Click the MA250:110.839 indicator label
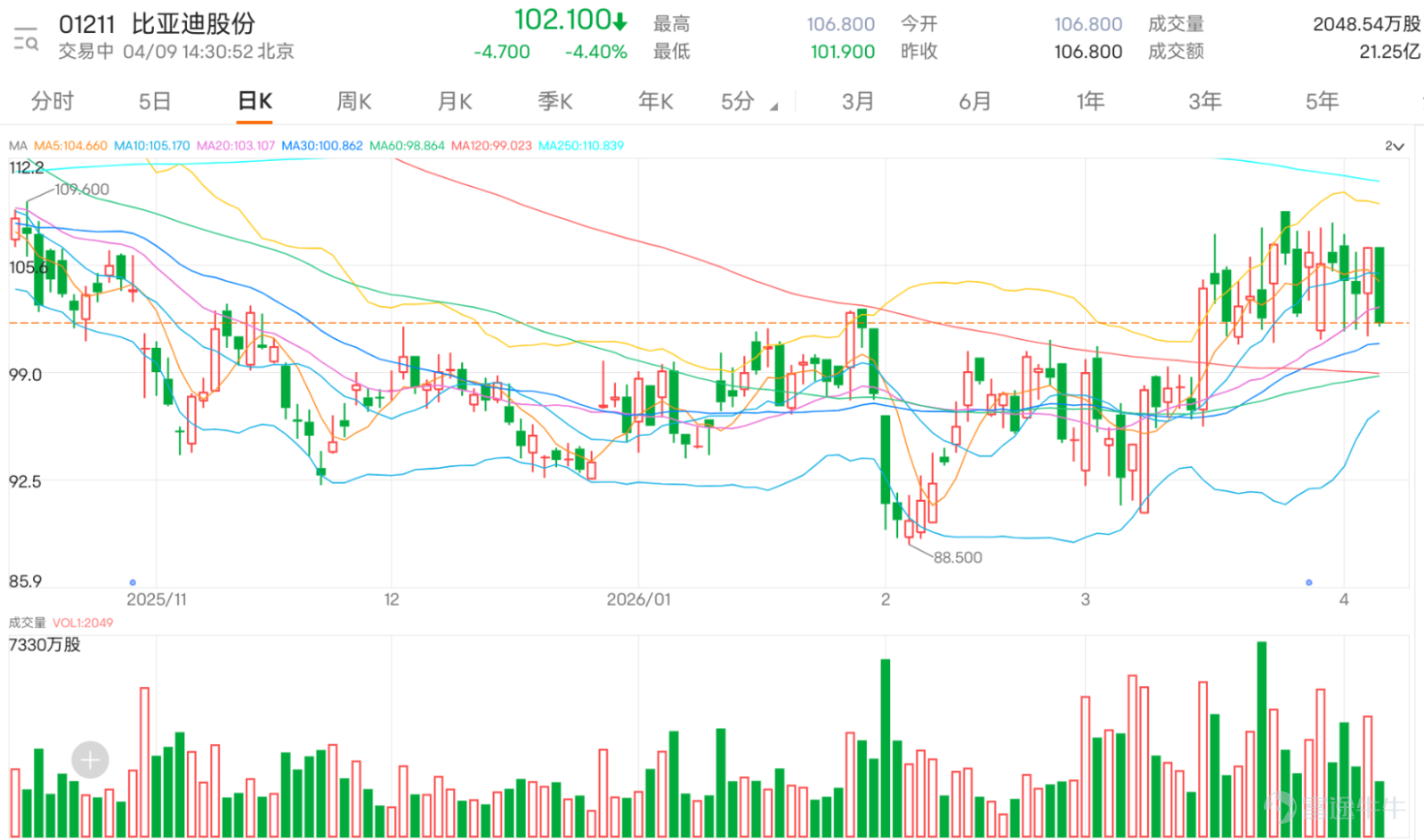 581,145
